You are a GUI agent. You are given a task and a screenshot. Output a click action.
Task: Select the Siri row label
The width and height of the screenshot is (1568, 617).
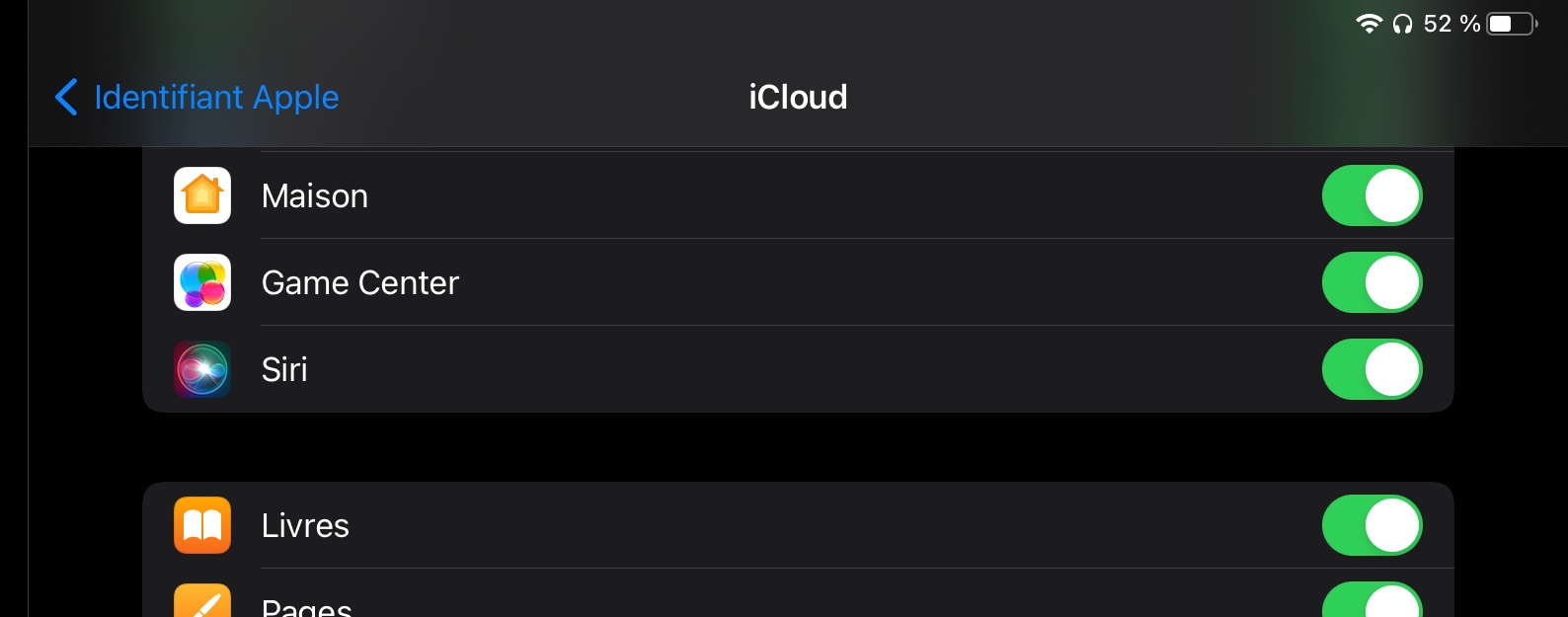click(x=284, y=369)
